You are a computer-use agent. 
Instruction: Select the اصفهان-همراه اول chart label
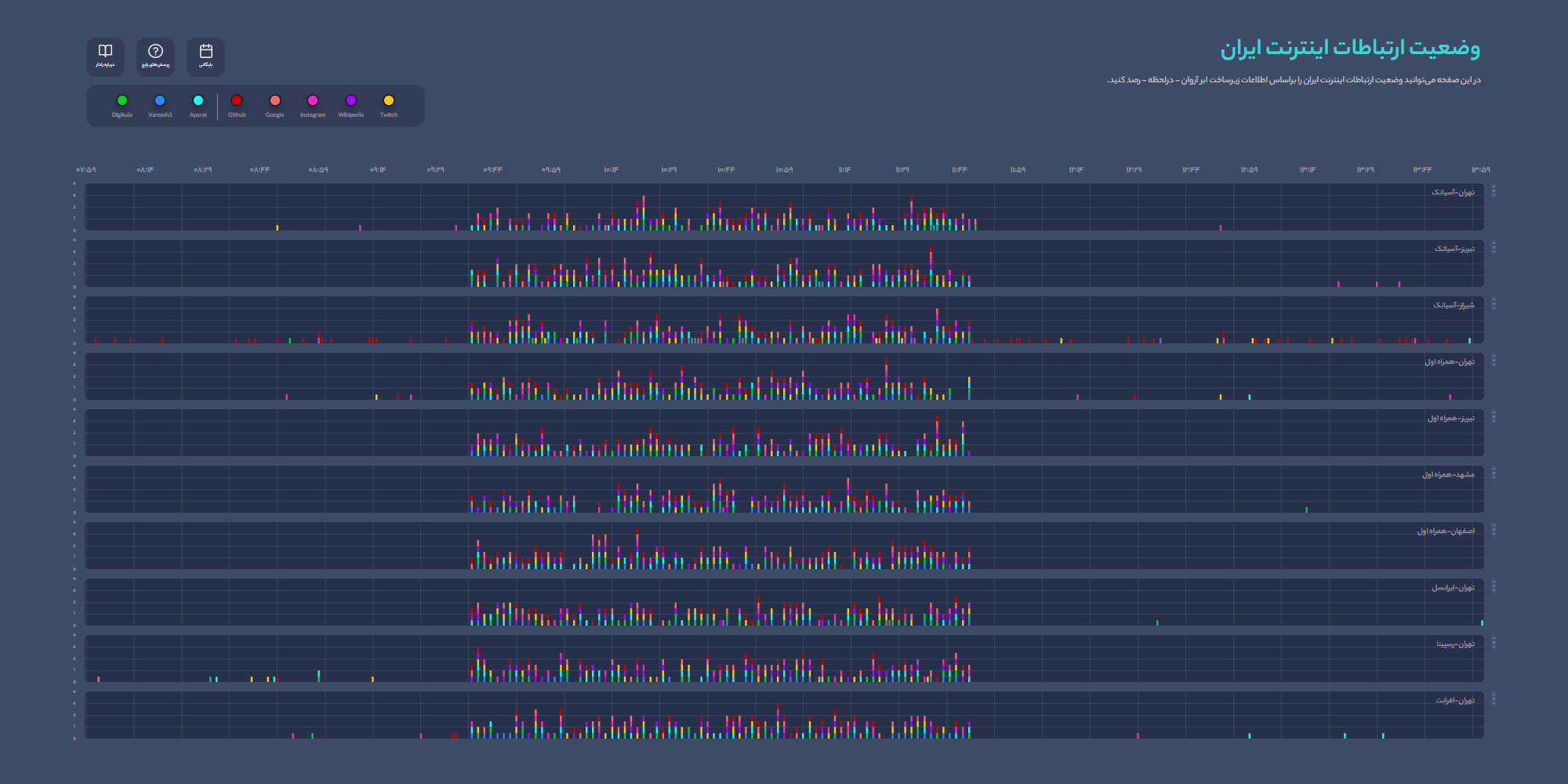(x=1445, y=532)
